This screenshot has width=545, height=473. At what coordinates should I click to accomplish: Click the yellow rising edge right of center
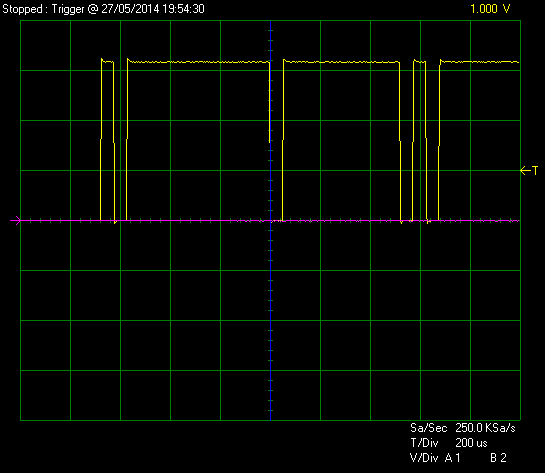point(283,140)
